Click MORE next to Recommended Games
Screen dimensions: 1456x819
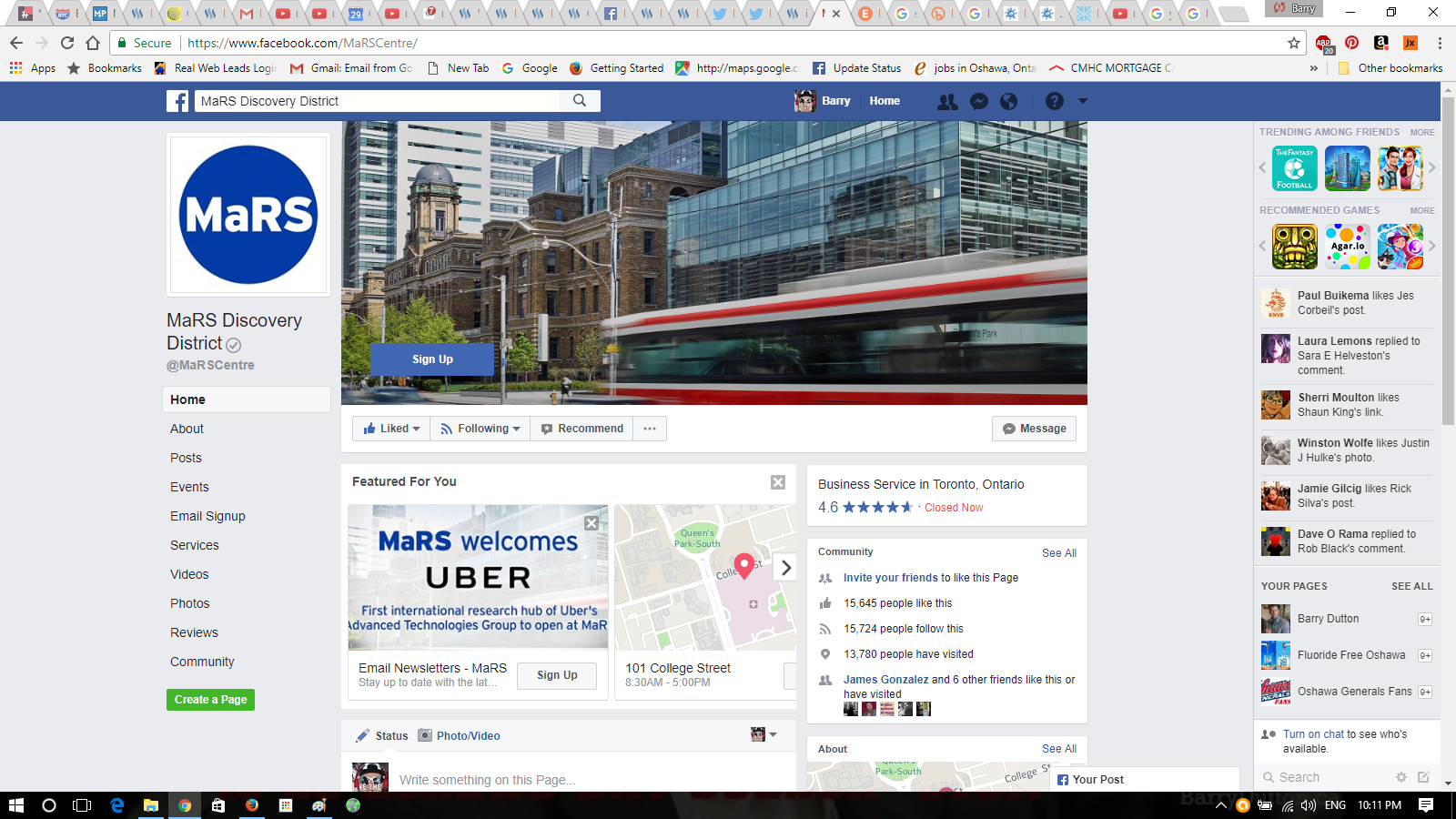coord(1421,211)
